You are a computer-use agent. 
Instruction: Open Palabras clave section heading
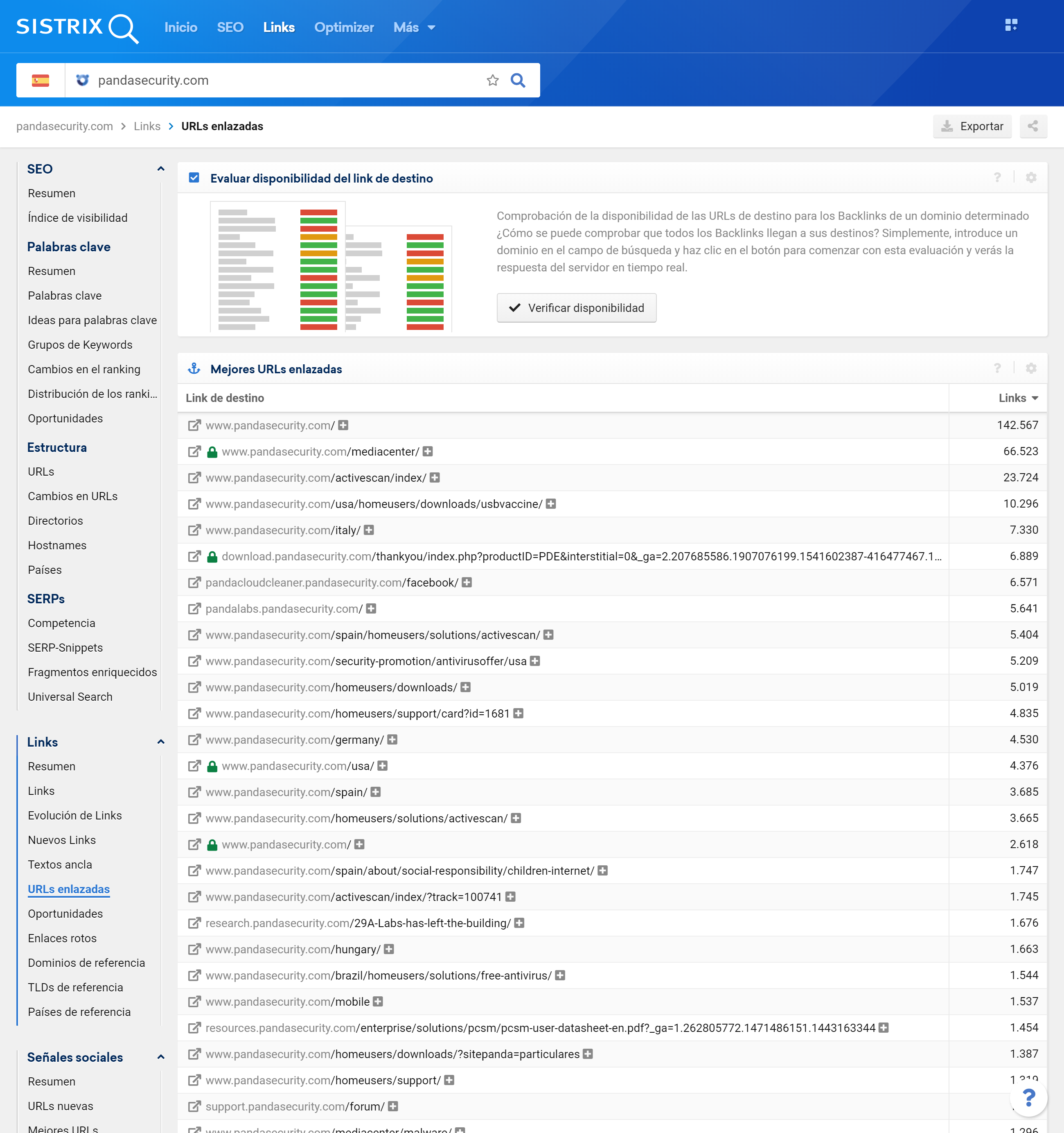coord(69,247)
